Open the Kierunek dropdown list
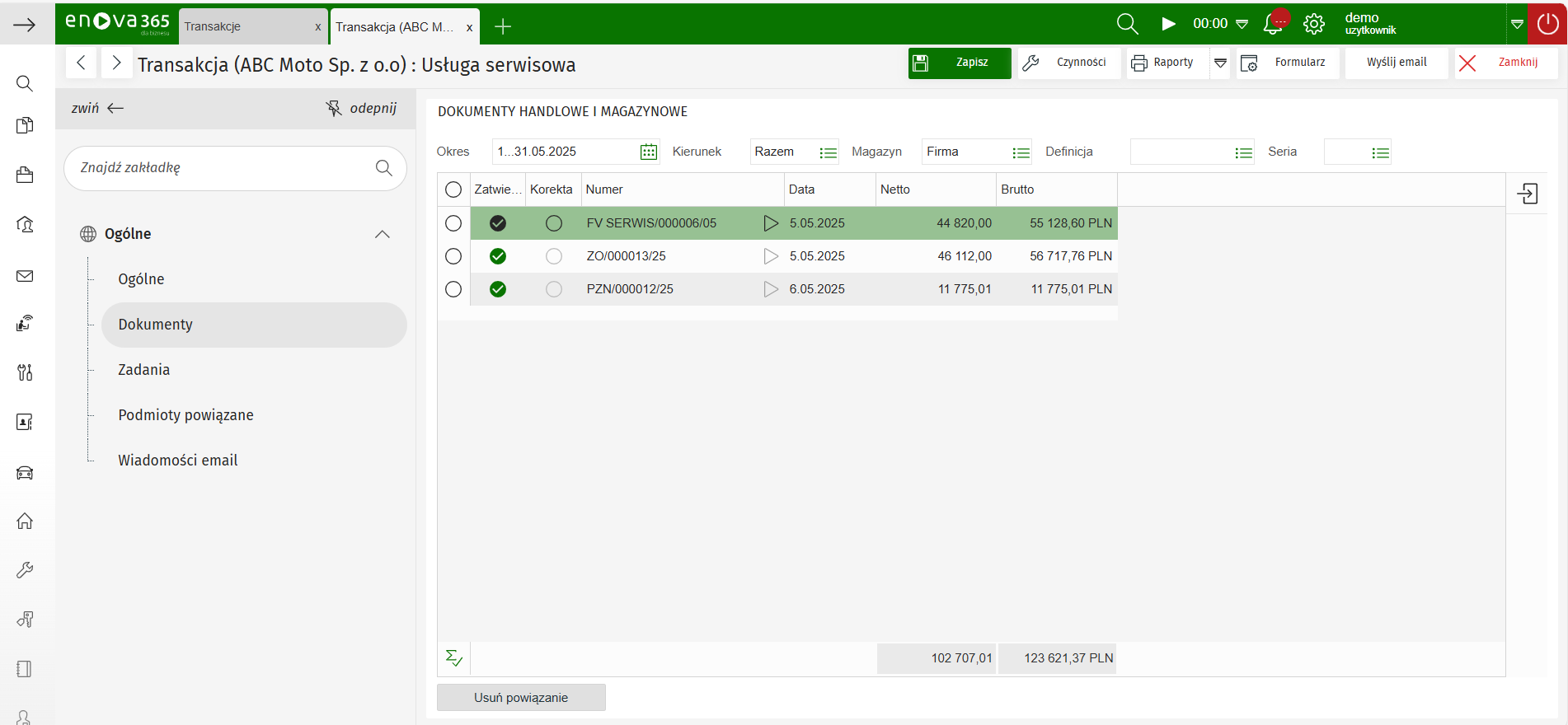Image resolution: width=1568 pixels, height=725 pixels. tap(828, 152)
